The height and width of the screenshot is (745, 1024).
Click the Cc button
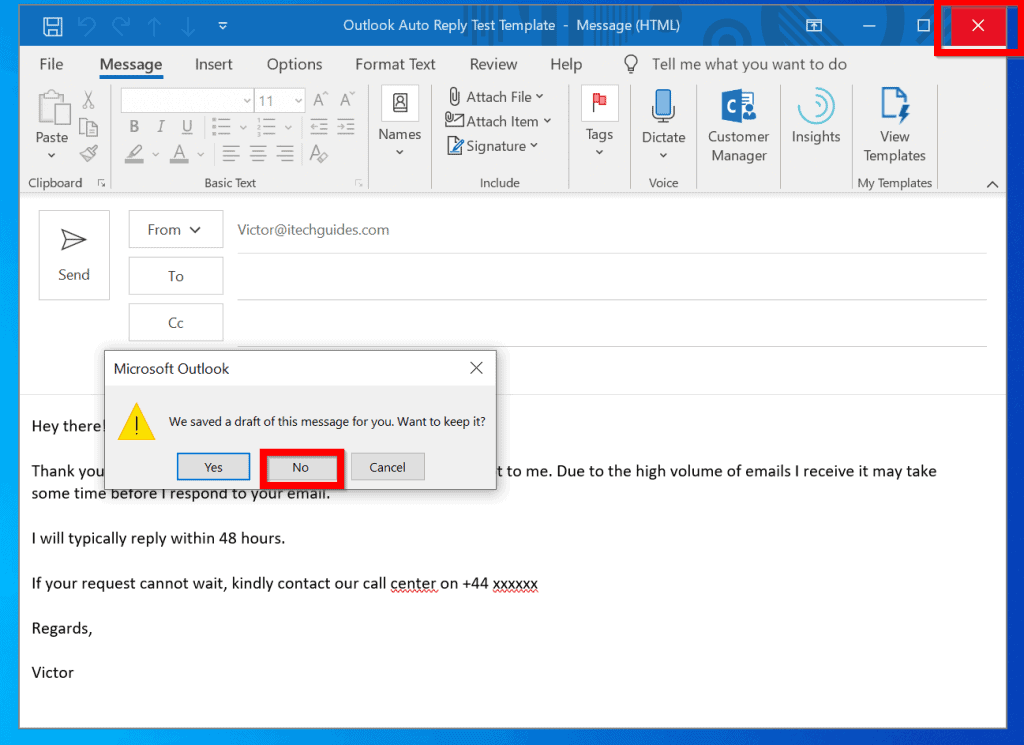click(176, 323)
